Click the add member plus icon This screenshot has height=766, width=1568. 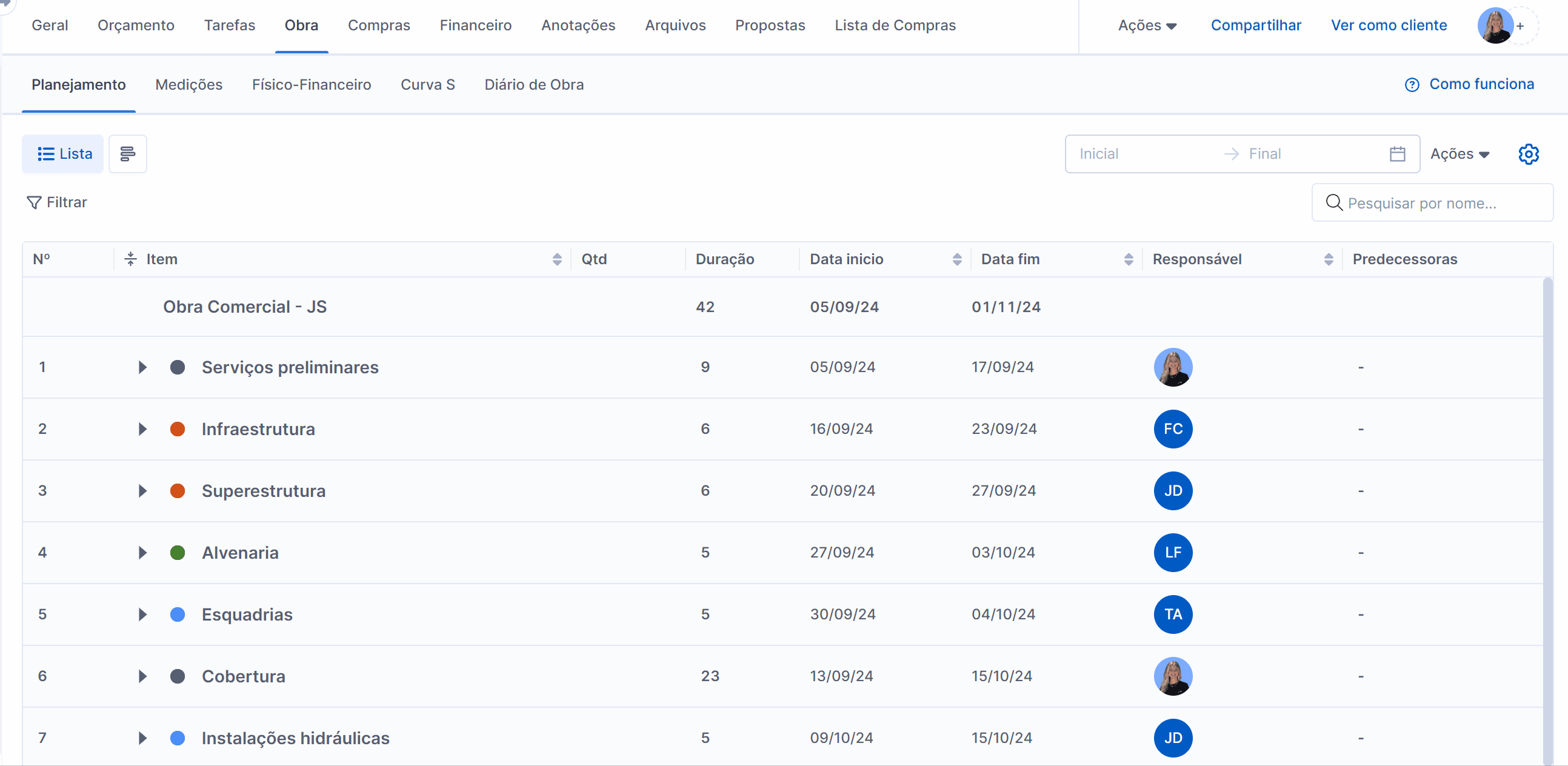coord(1520,25)
